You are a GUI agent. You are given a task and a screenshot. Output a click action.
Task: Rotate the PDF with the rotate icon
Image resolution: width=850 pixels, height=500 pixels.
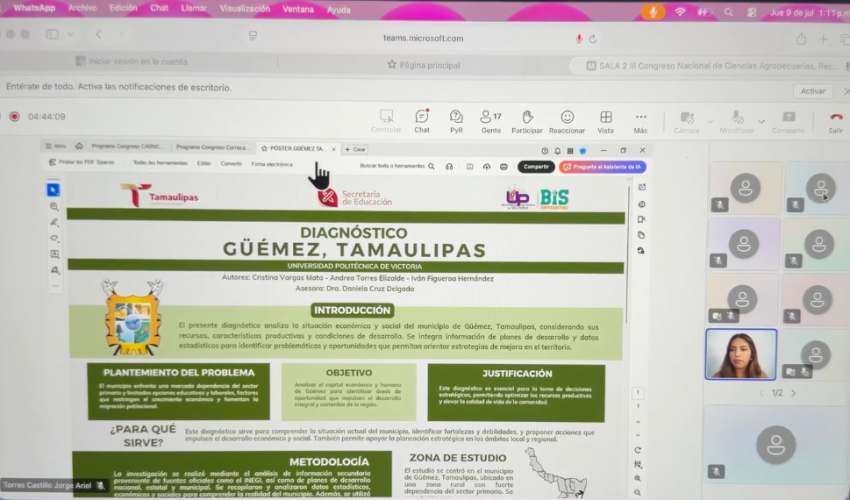pos(638,450)
